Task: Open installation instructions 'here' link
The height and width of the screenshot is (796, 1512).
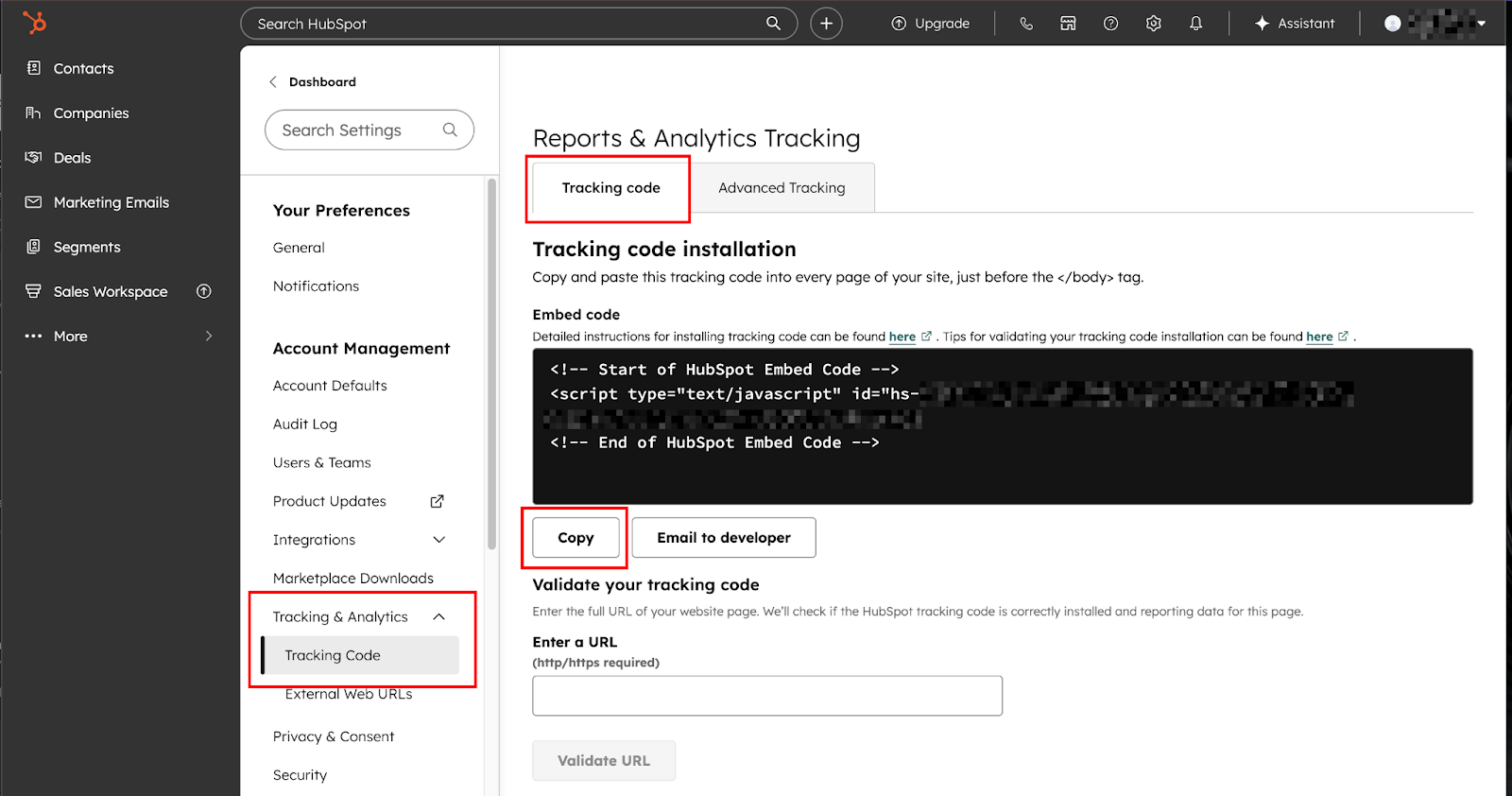Action: pos(902,337)
